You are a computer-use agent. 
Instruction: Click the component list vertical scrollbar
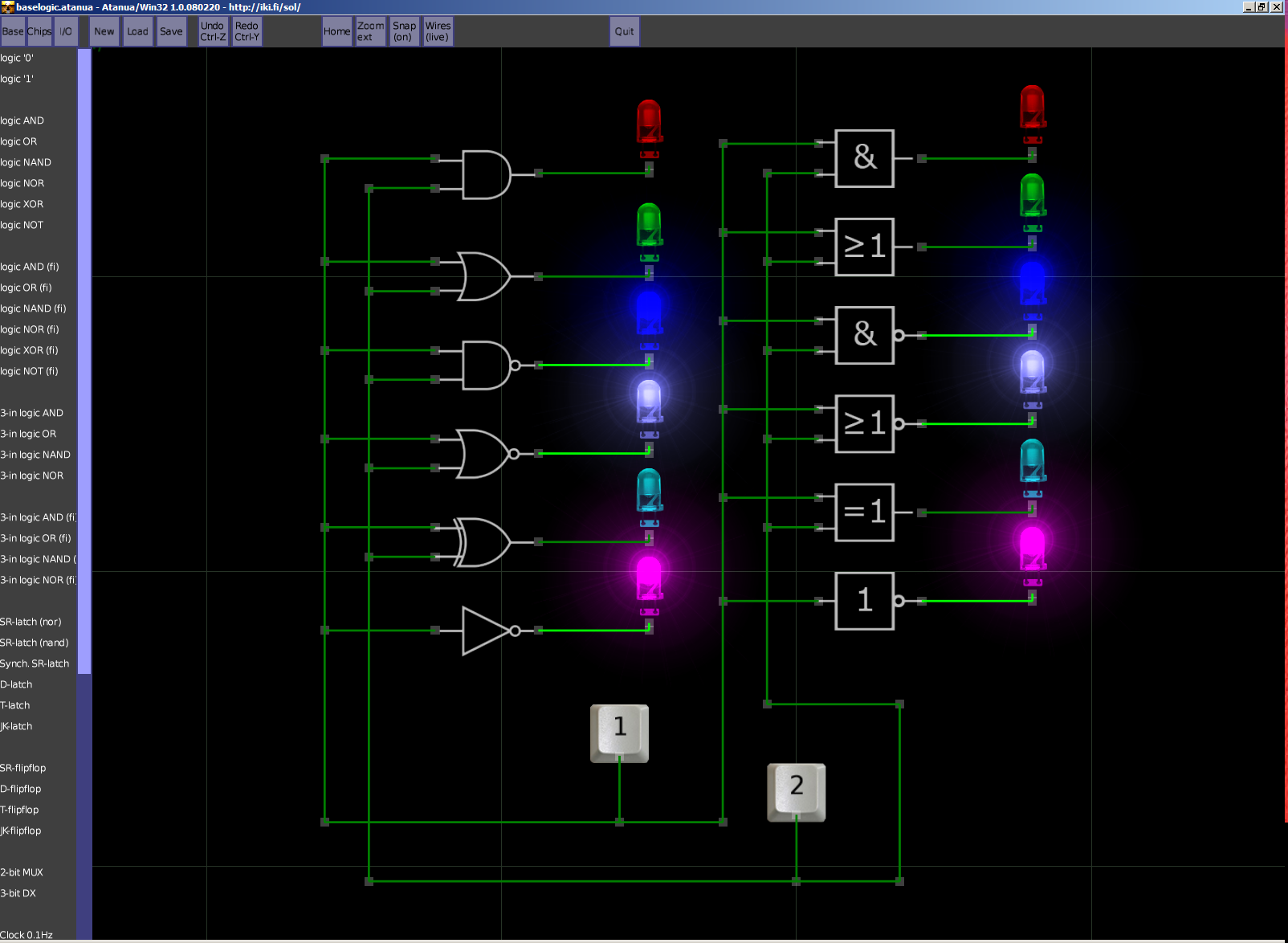84,361
